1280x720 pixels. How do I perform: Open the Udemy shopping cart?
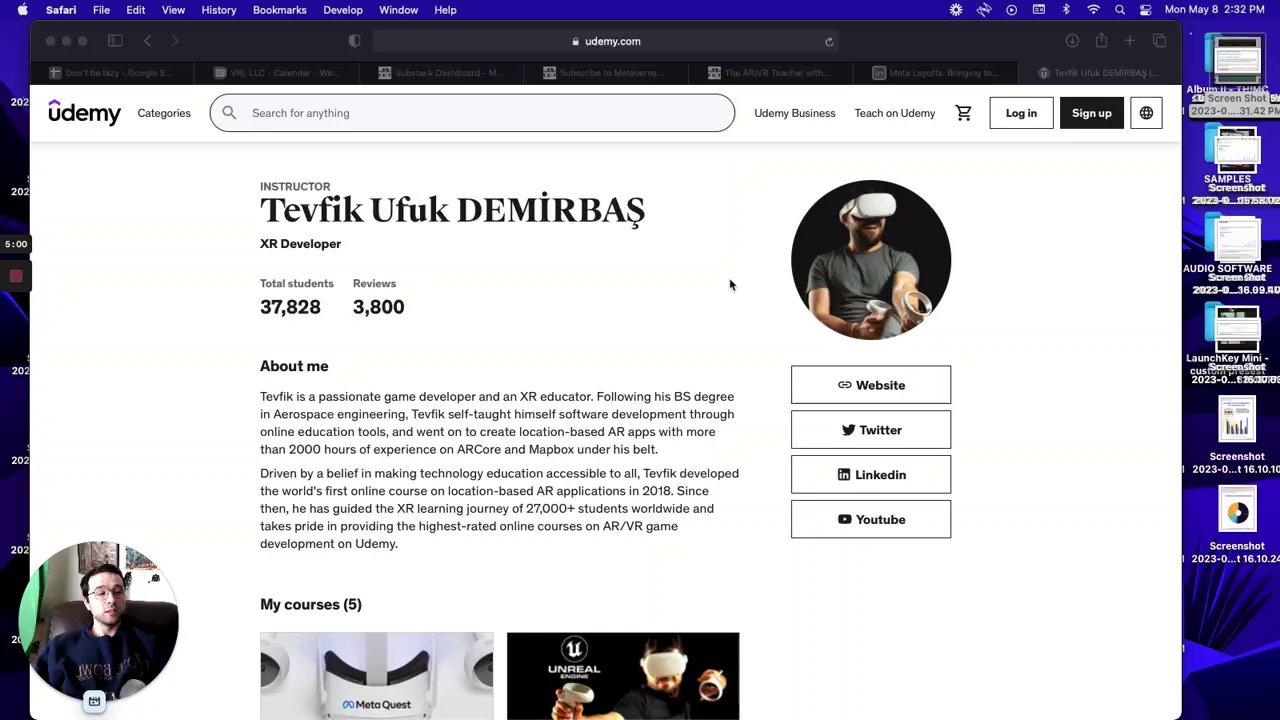963,113
